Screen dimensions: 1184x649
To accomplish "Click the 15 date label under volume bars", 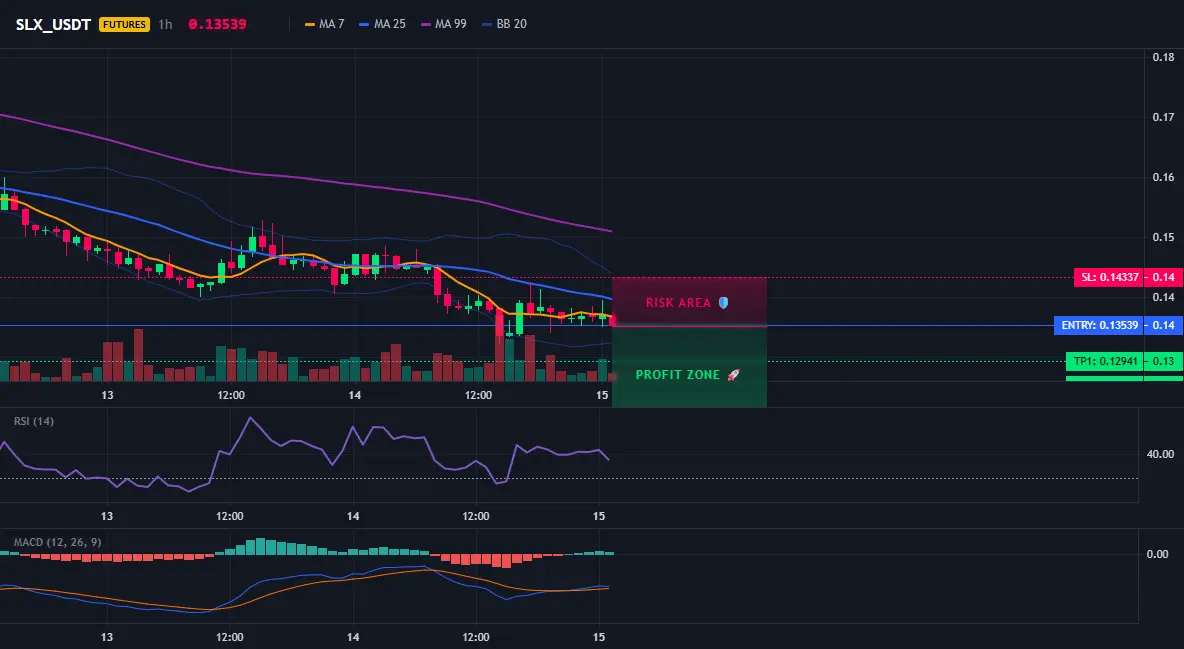I will coord(603,395).
